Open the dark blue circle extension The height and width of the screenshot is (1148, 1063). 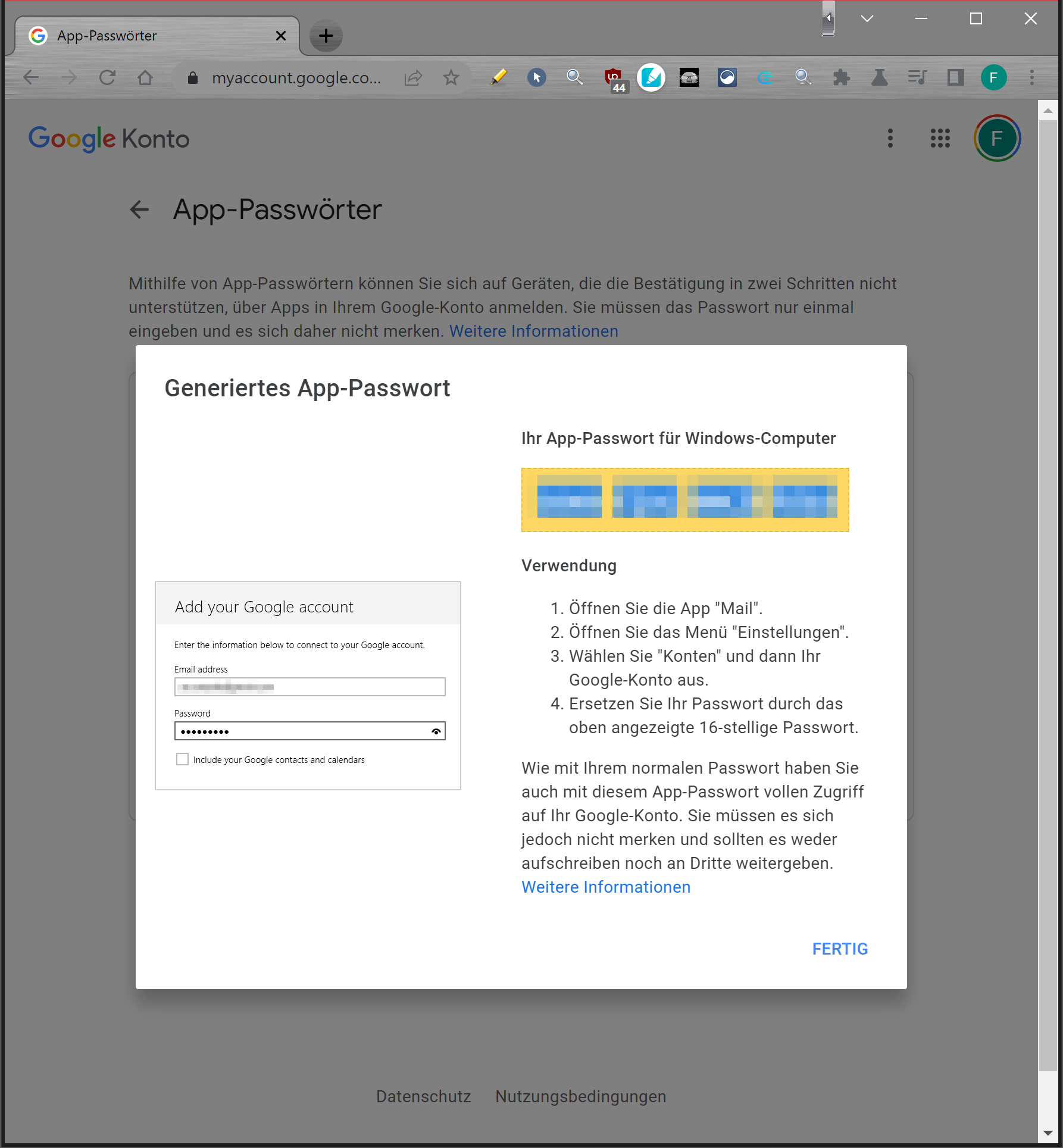727,77
